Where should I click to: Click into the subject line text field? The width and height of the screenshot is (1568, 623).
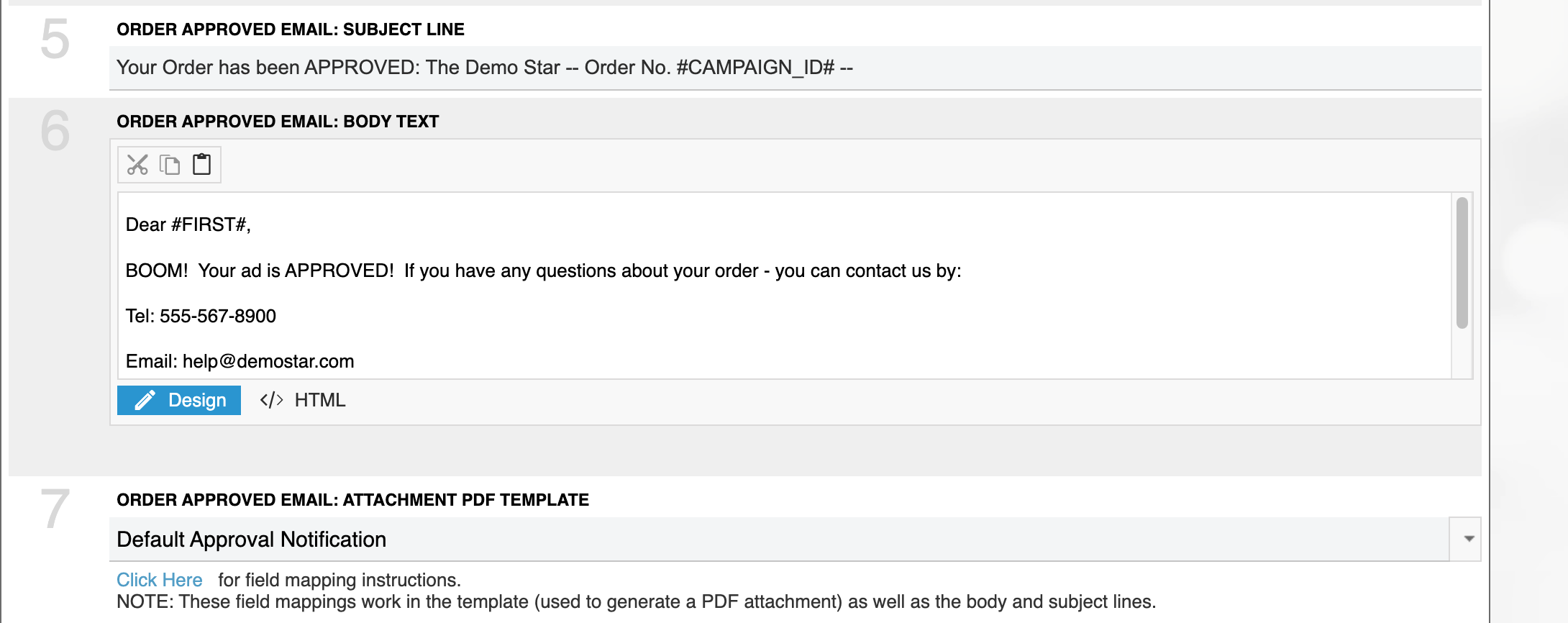pos(791,68)
